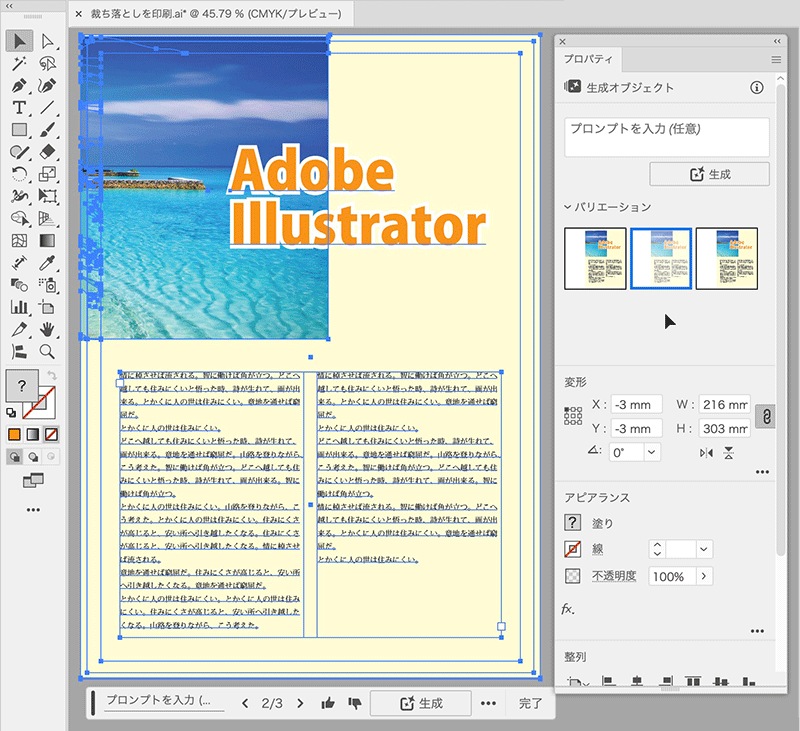Image resolution: width=800 pixels, height=731 pixels.
Task: Open the stroke weight dropdown
Action: [704, 549]
